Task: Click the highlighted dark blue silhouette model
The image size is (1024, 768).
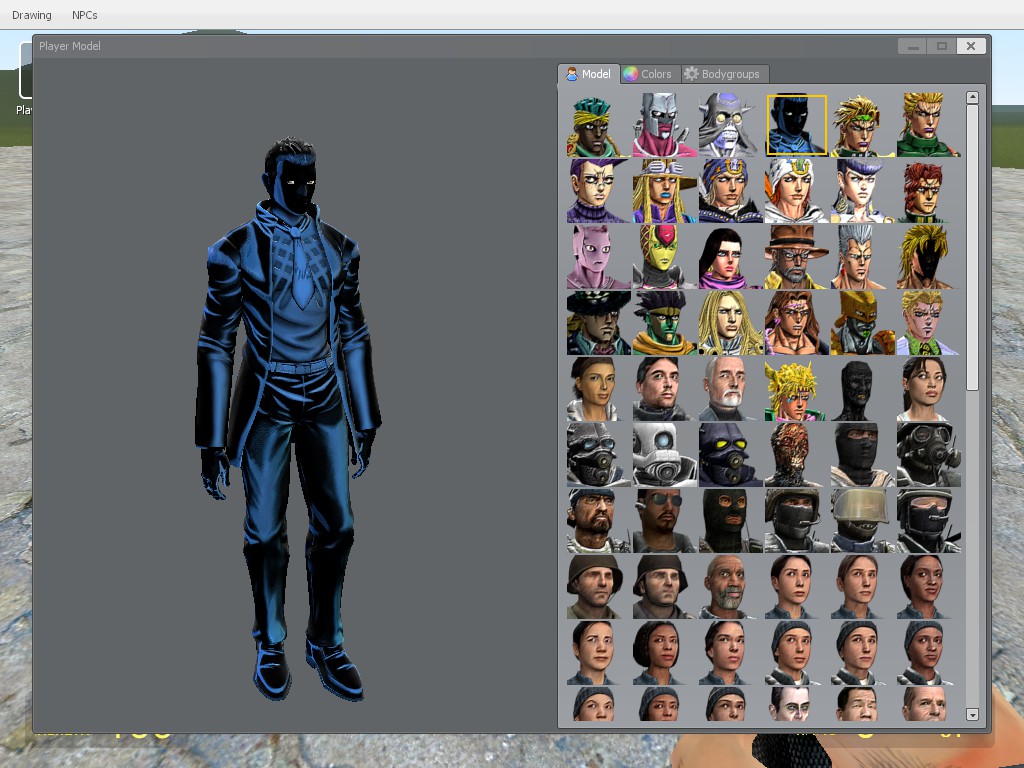Action: [x=797, y=125]
